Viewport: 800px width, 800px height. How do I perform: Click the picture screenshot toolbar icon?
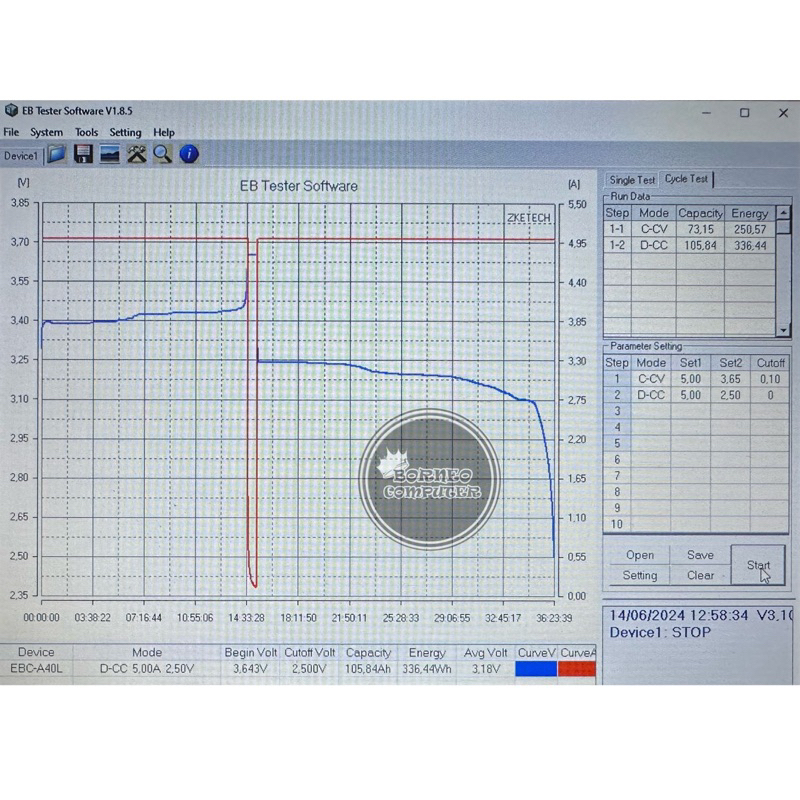[110, 154]
